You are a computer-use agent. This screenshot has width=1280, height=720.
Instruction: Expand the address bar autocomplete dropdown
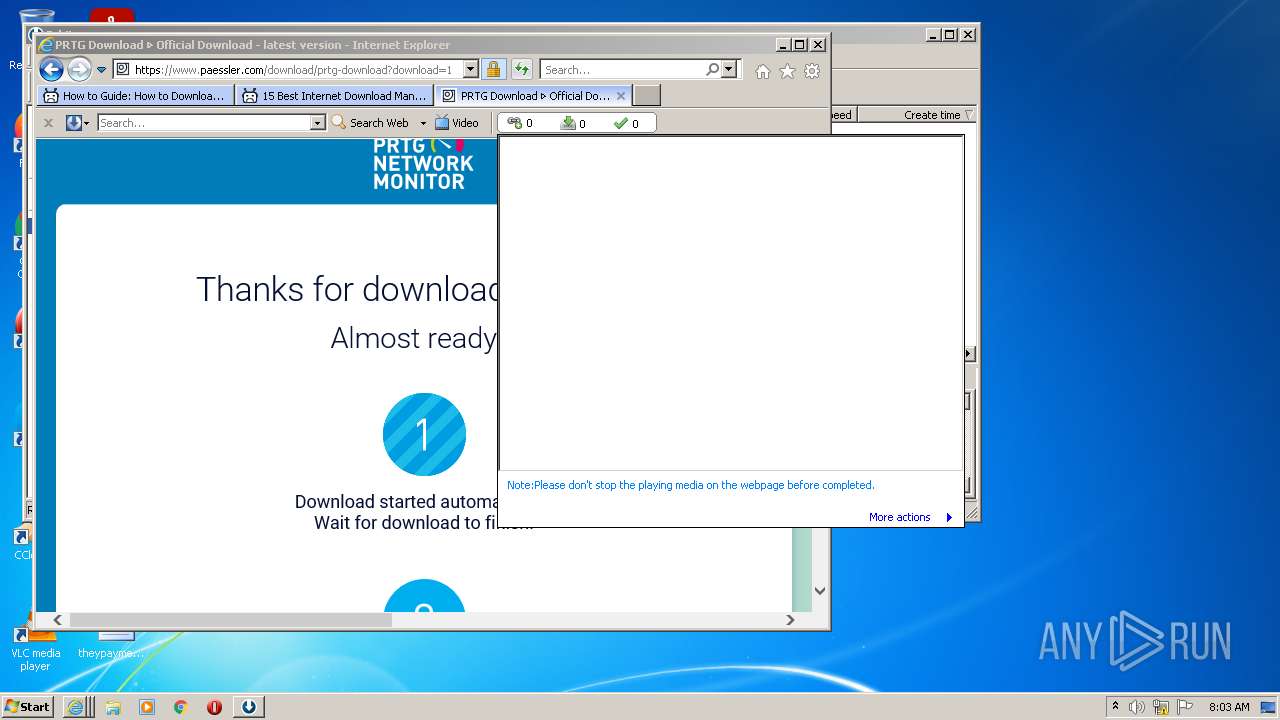click(x=470, y=70)
